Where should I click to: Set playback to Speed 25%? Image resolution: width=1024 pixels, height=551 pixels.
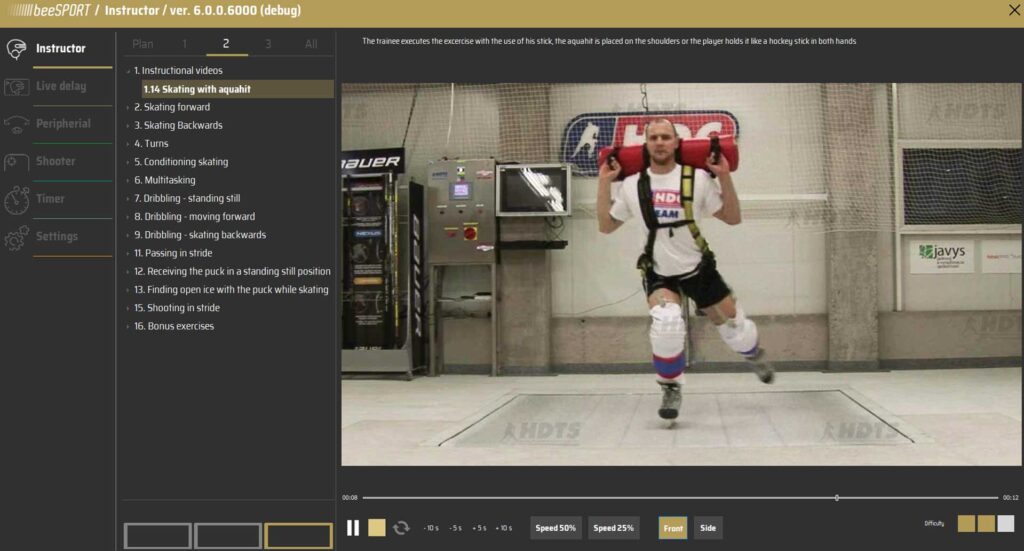coord(614,528)
